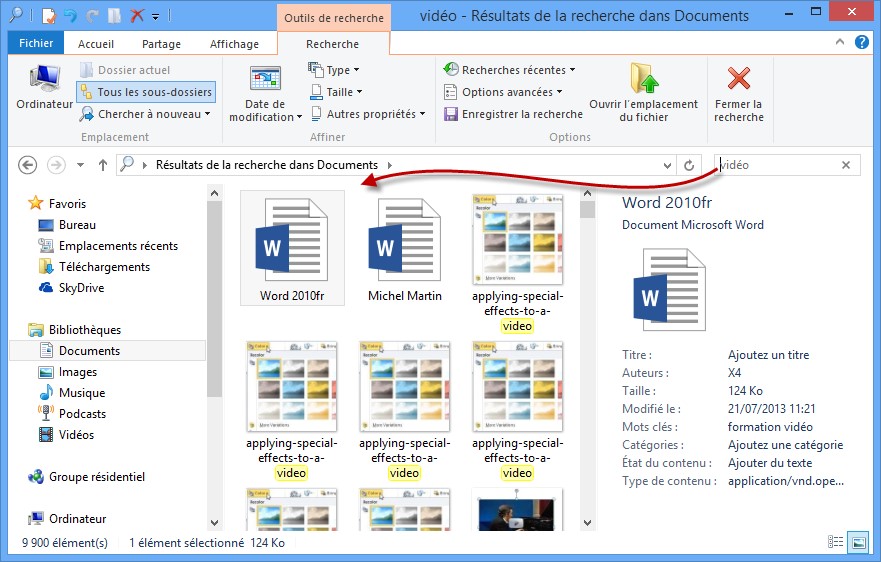Open the Date de modification filter
881x562 pixels.
click(x=264, y=95)
